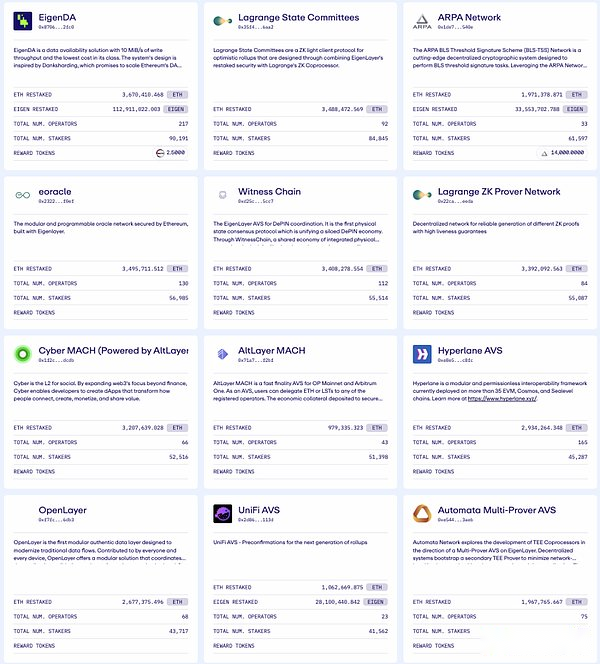Click the EIGEN badge in EigenDA card
This screenshot has width=600, height=664.
[x=173, y=110]
